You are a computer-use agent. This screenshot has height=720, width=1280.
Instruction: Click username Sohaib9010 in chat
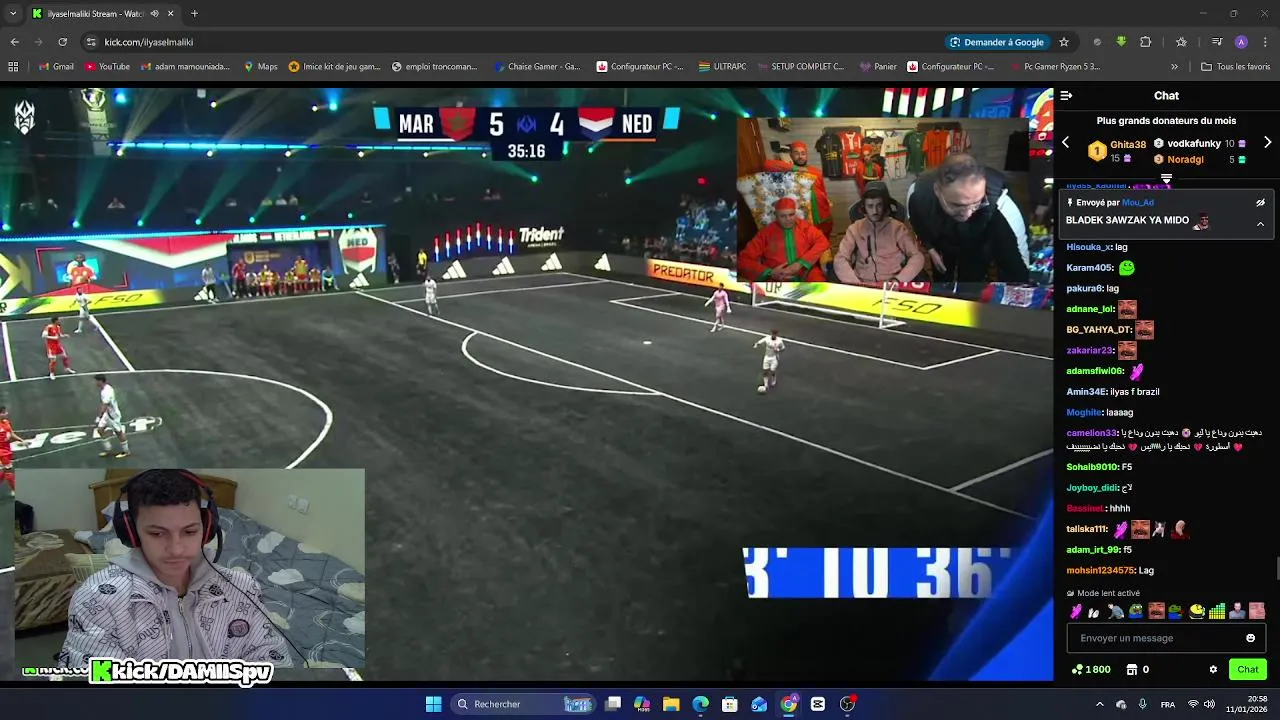(x=1092, y=467)
